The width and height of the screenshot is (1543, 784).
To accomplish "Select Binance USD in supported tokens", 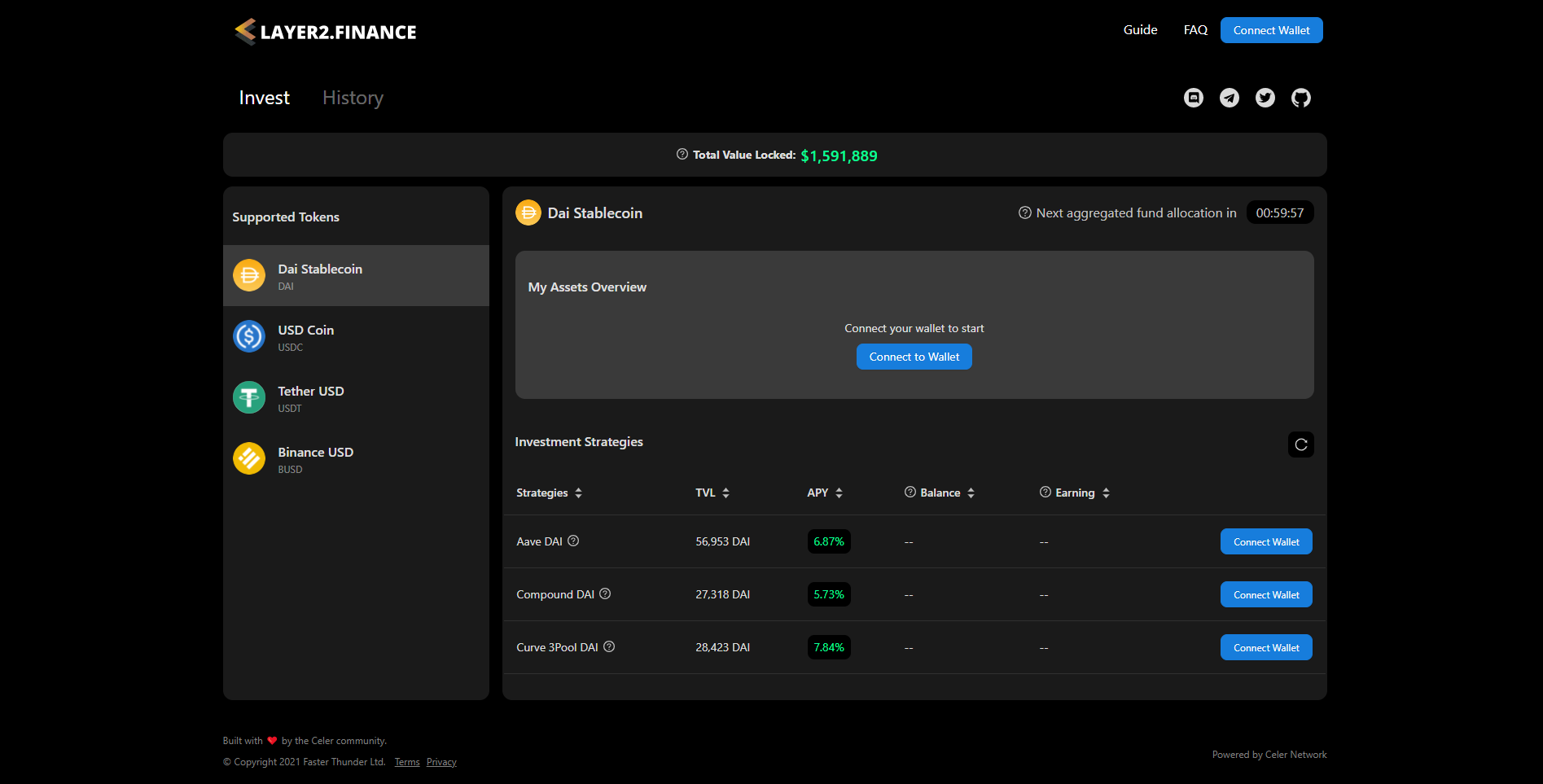I will tap(356, 458).
